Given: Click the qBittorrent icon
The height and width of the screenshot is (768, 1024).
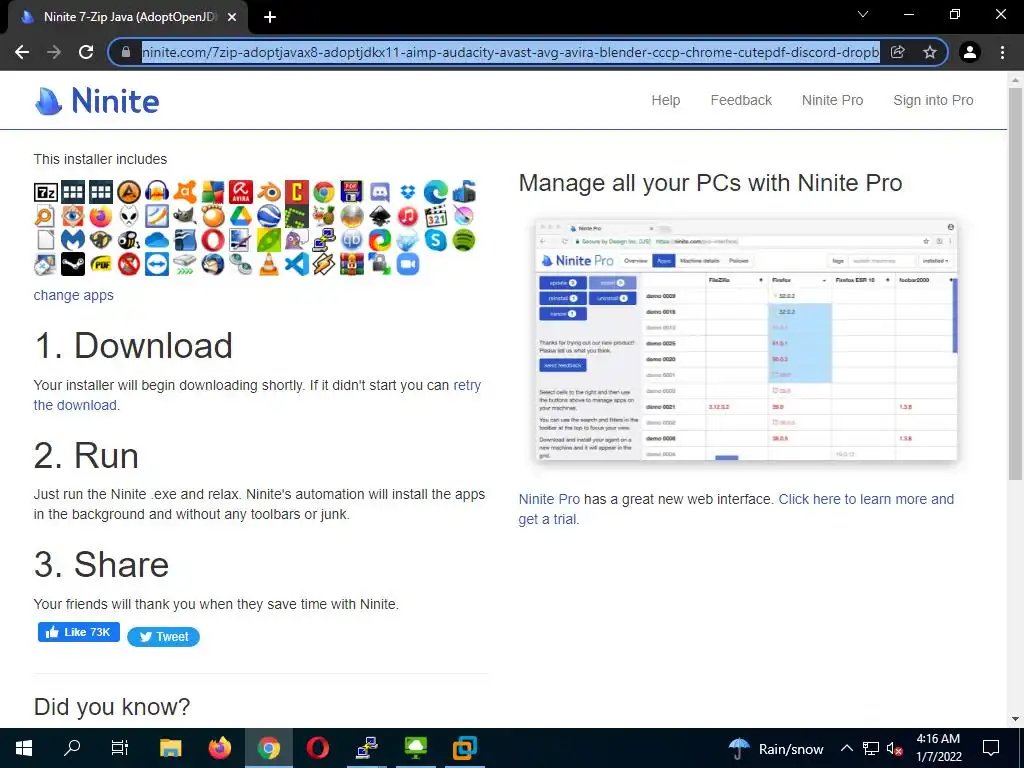Looking at the screenshot, I should coord(352,240).
